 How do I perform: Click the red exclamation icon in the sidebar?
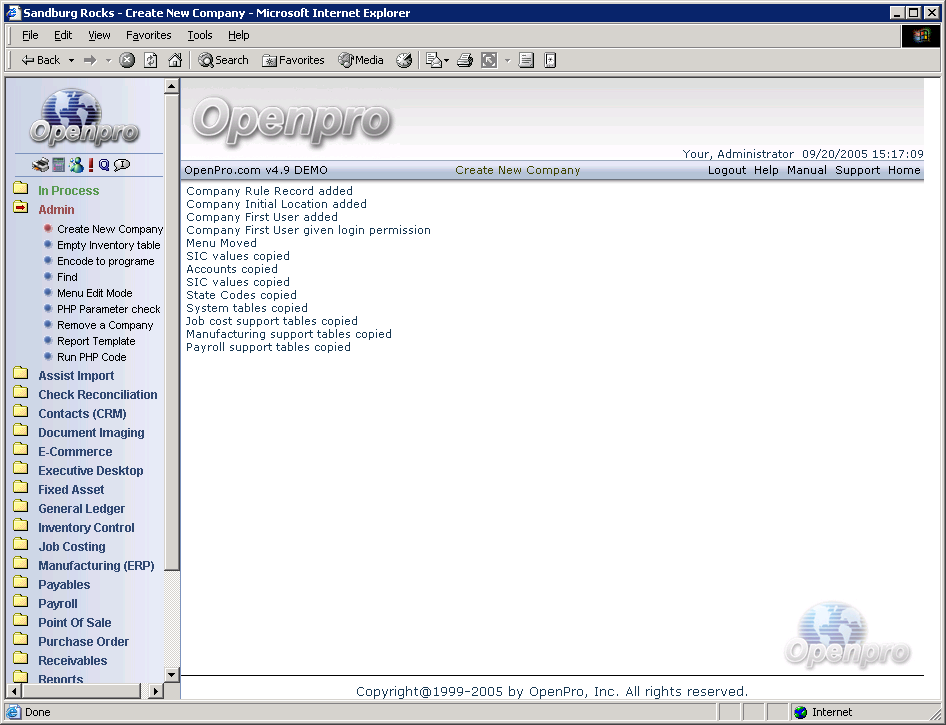(x=91, y=165)
